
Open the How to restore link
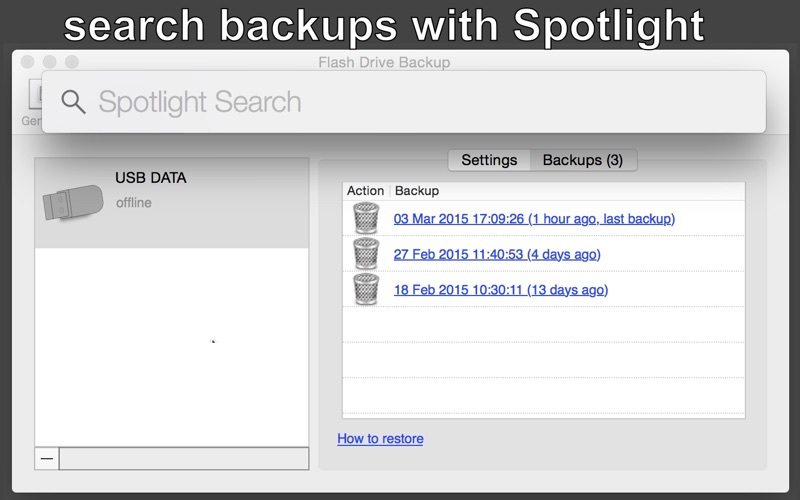[380, 439]
